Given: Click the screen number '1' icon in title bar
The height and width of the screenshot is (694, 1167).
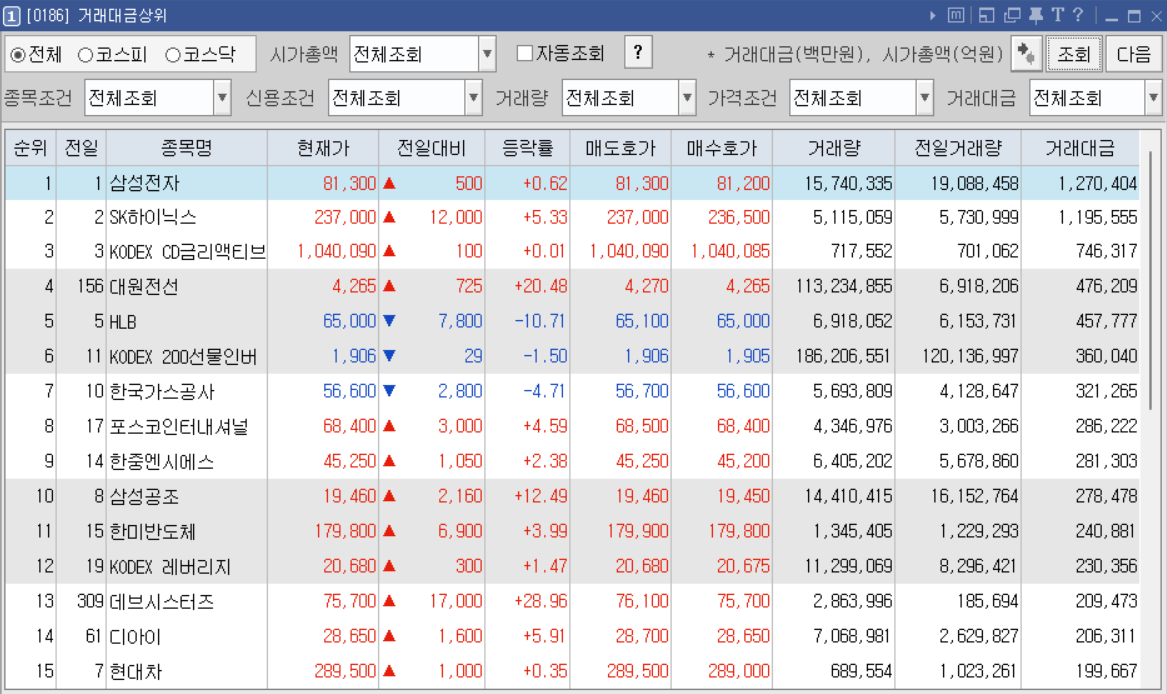Looking at the screenshot, I should (x=11, y=16).
